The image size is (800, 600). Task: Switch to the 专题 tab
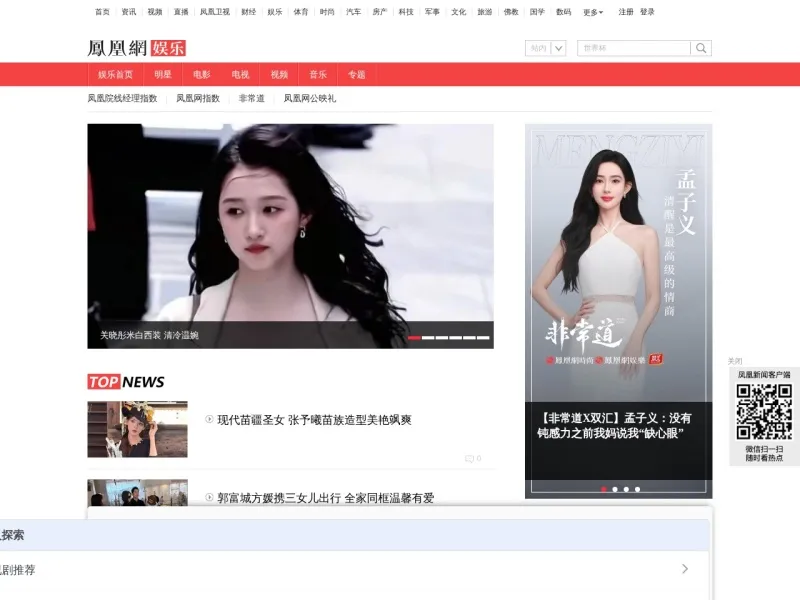pos(357,74)
